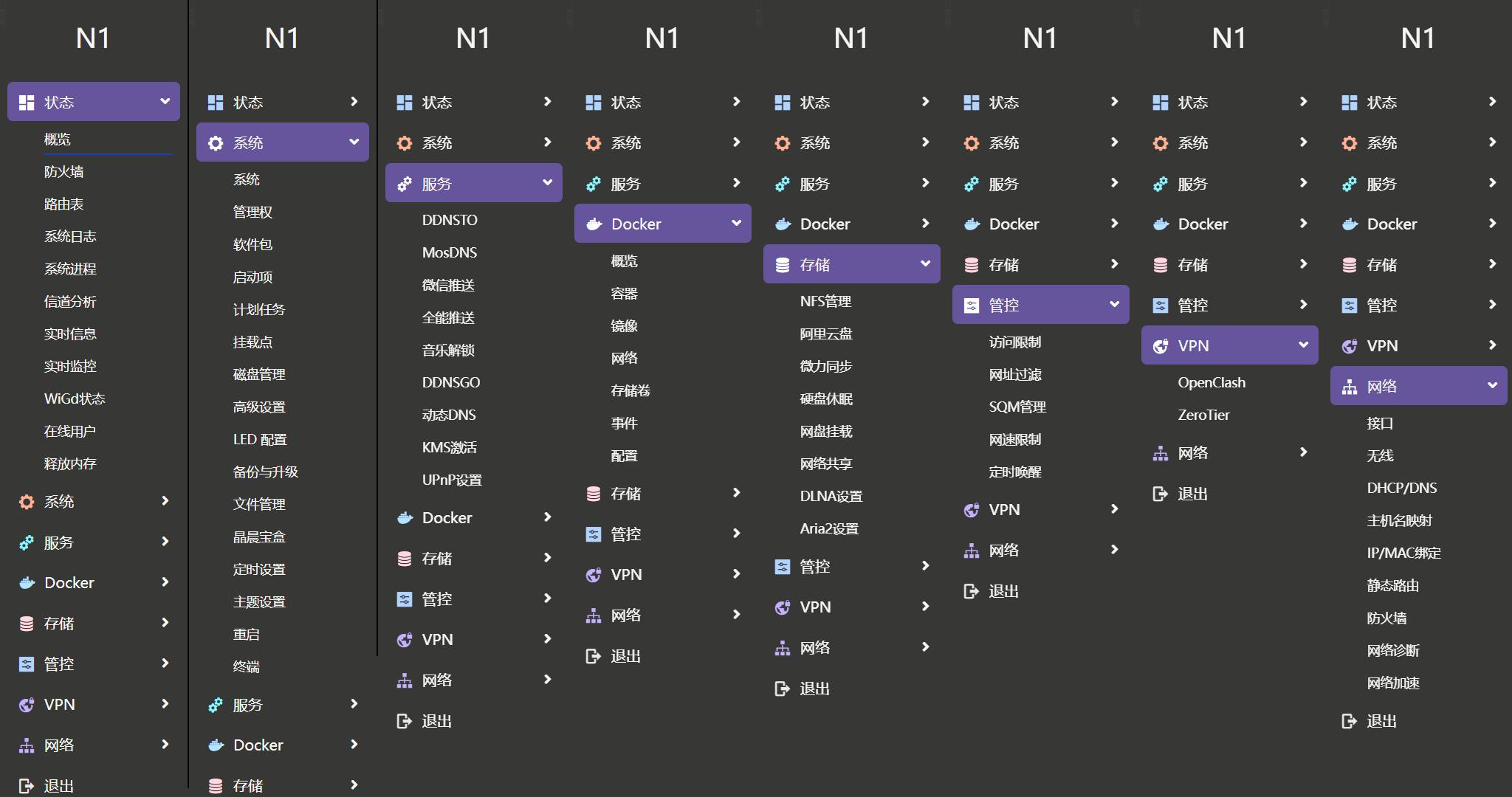Expand 存储 arrow in the 服务-expanded panel
This screenshot has height=797, width=1512.
(548, 558)
